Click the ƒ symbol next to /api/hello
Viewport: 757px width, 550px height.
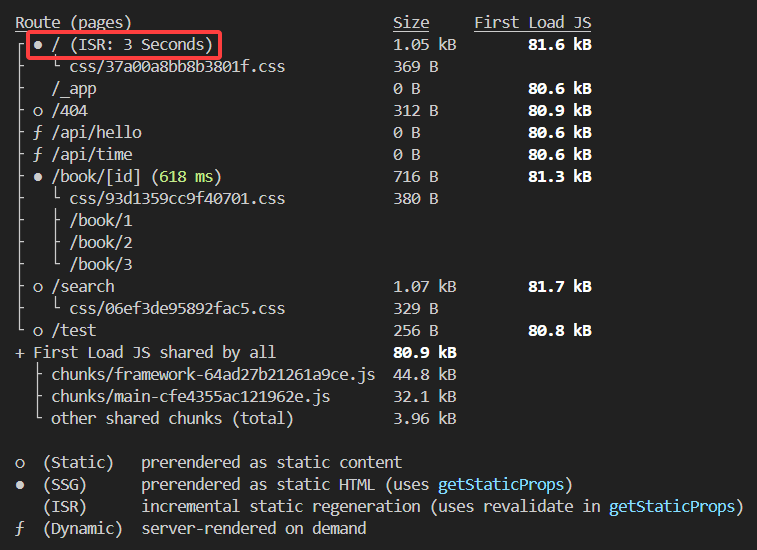pyautogui.click(x=38, y=133)
